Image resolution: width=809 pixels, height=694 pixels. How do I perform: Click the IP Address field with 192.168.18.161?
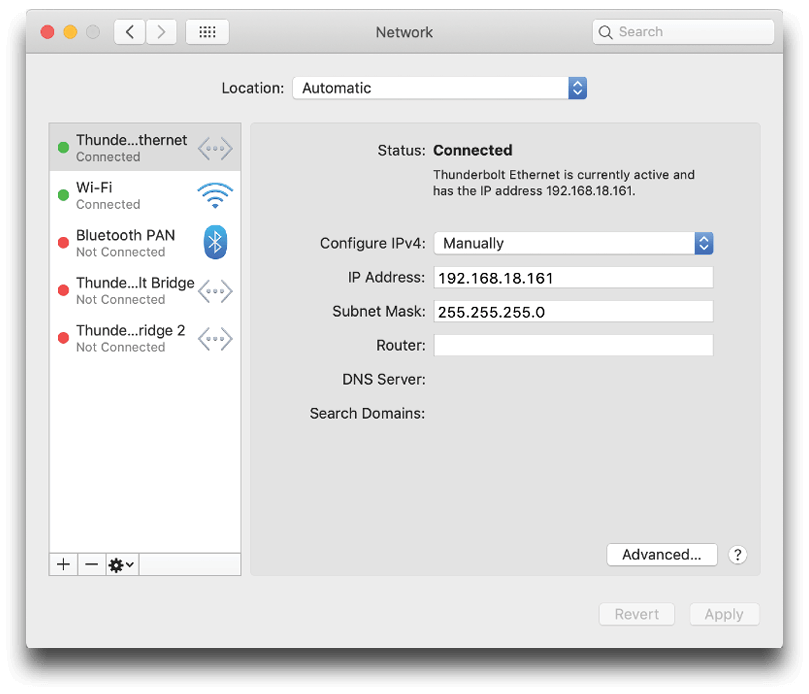tap(573, 278)
